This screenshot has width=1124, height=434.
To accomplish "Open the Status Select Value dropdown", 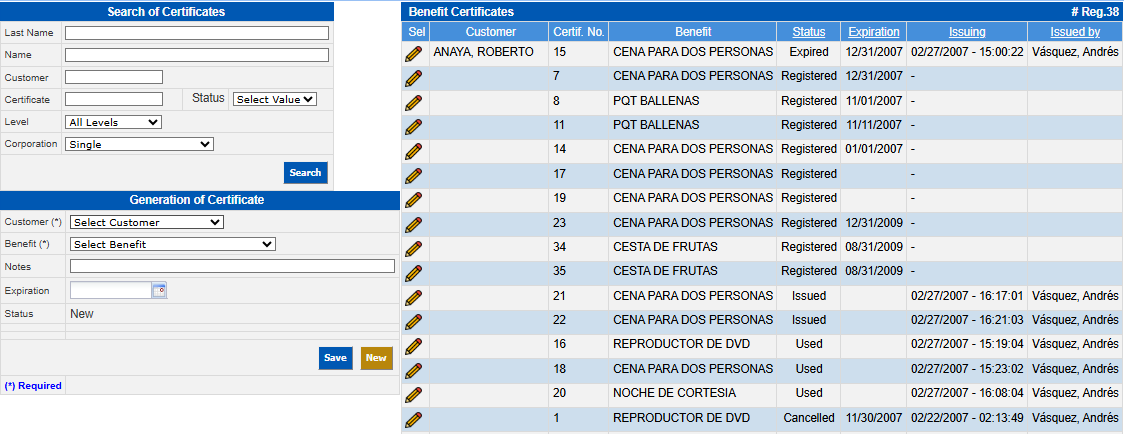I will point(274,99).
